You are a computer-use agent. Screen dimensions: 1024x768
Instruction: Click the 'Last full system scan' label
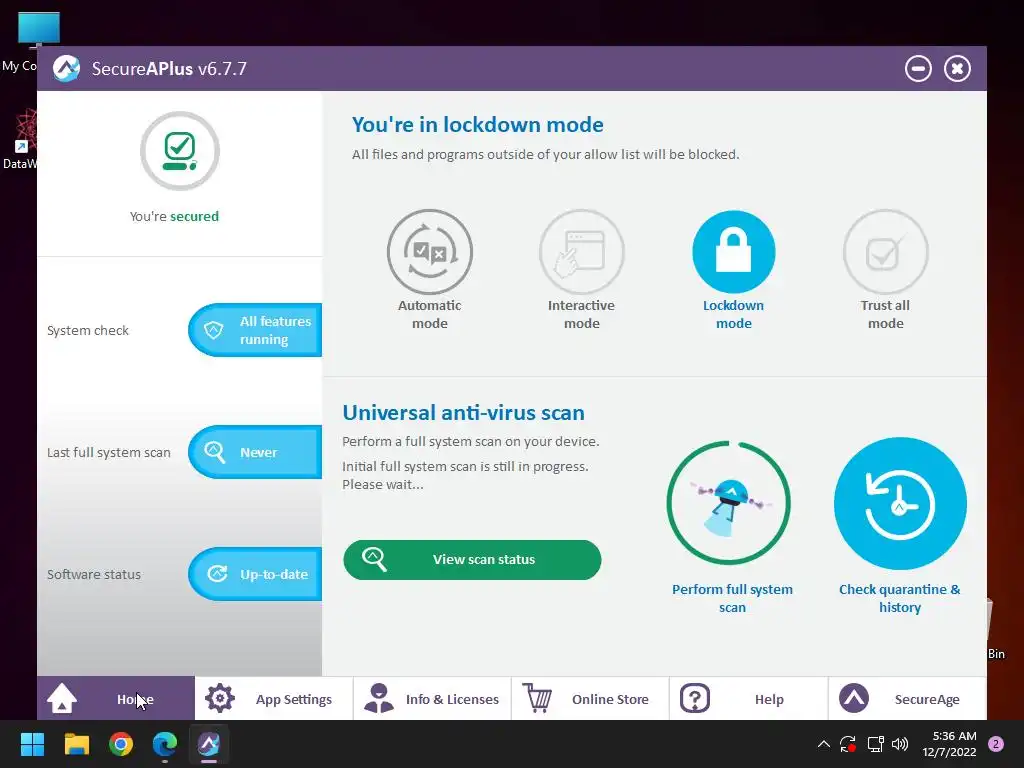coord(108,453)
